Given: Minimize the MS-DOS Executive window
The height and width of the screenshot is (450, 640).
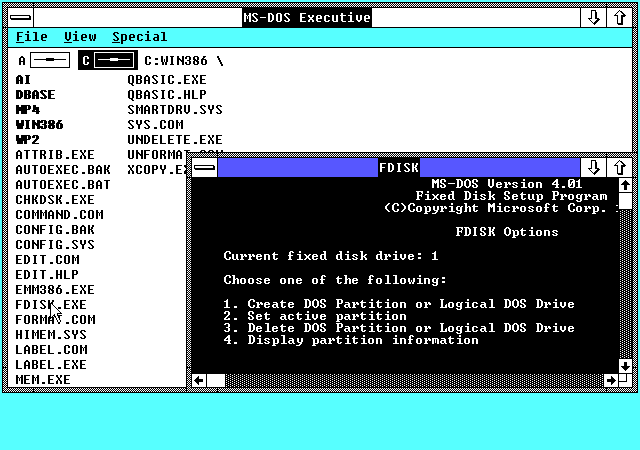Looking at the screenshot, I should tap(593, 18).
